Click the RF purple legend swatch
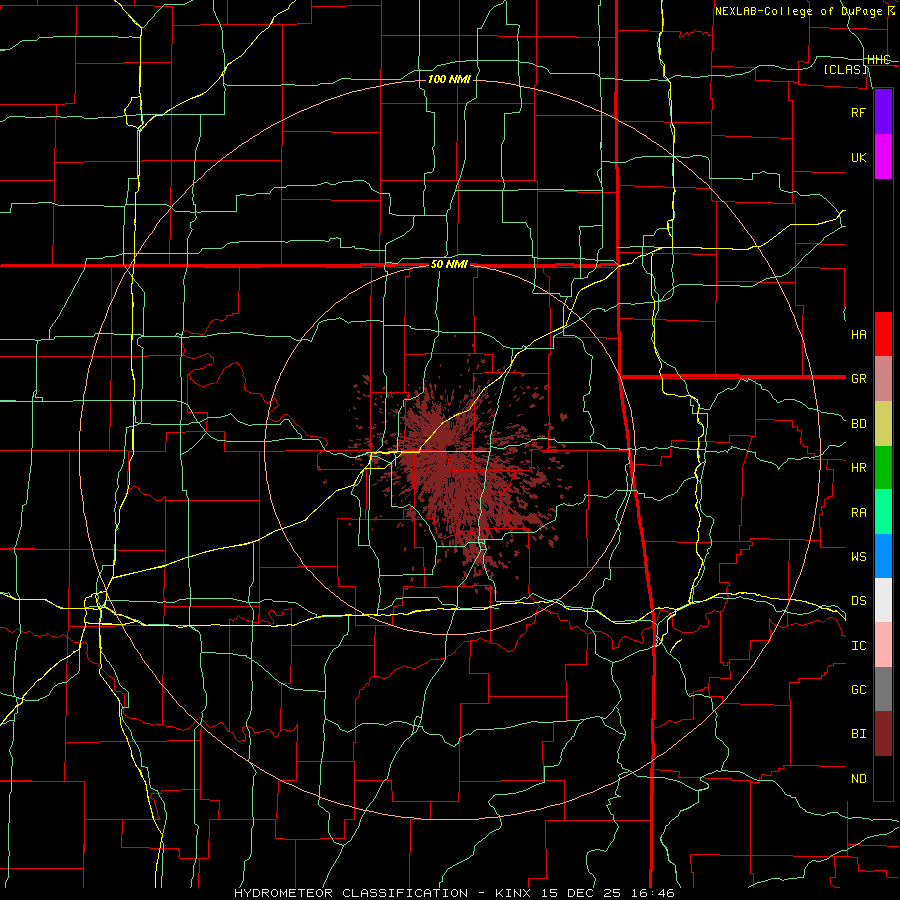Viewport: 900px width, 900px height. (x=883, y=112)
